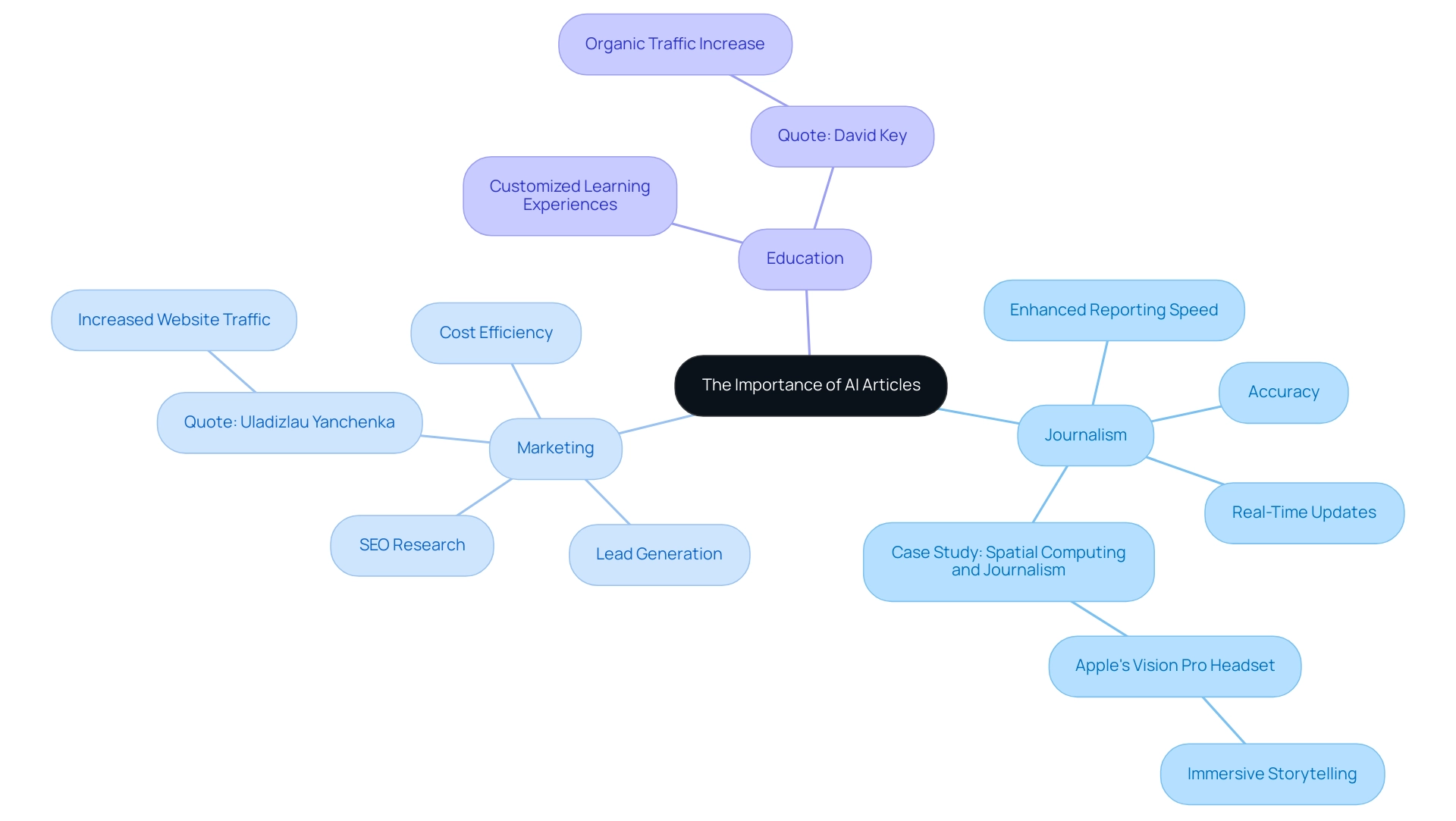The width and height of the screenshot is (1456, 821).
Task: Select the 'Marketing' branch node
Action: click(x=556, y=447)
